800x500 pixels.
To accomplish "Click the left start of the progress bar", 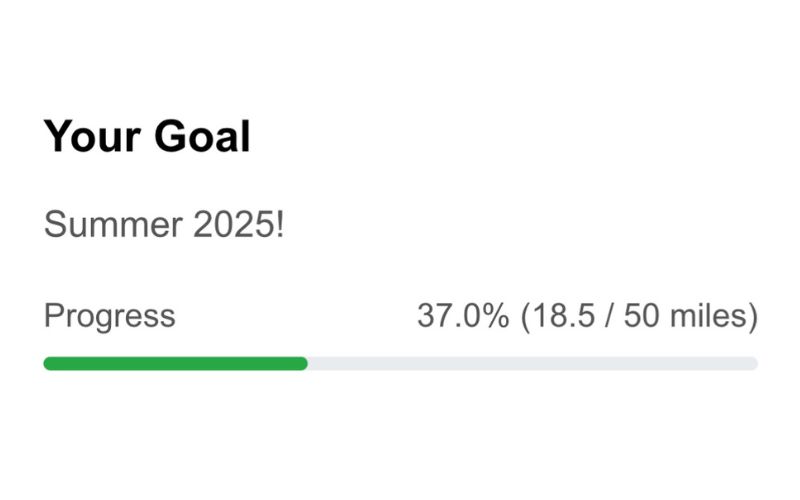I will (48, 363).
